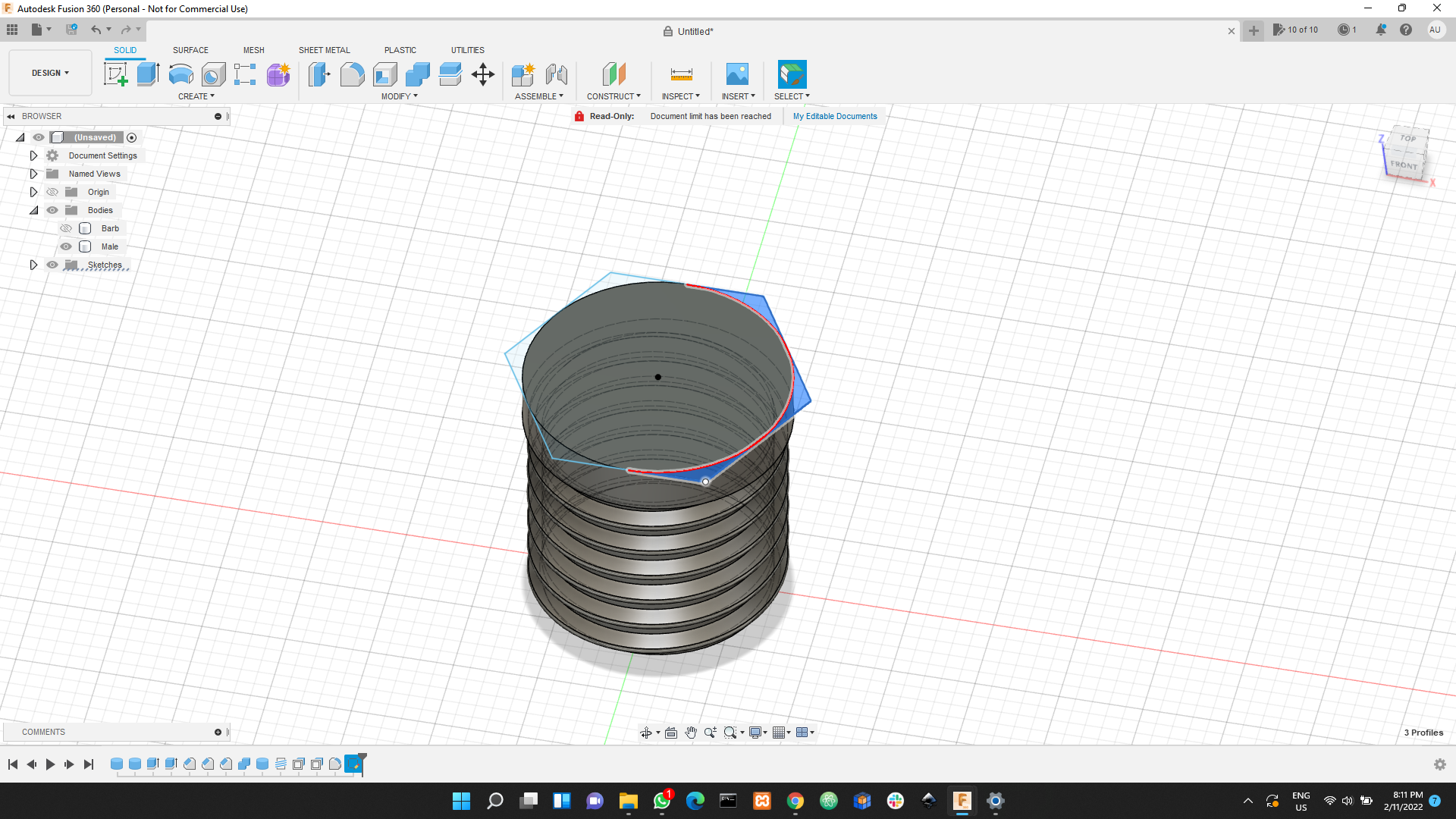Click the timeline step count indicator

click(1295, 30)
